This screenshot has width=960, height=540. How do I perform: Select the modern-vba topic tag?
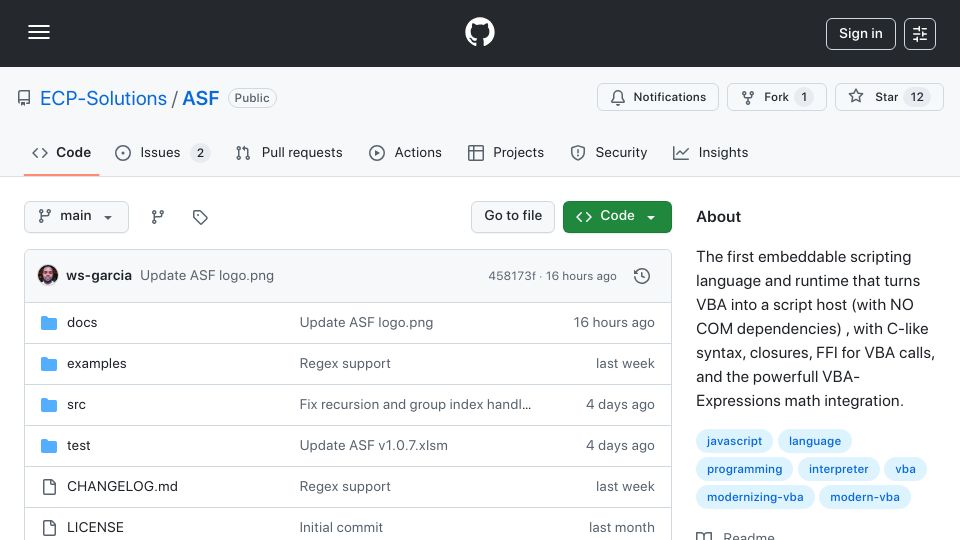click(x=864, y=497)
